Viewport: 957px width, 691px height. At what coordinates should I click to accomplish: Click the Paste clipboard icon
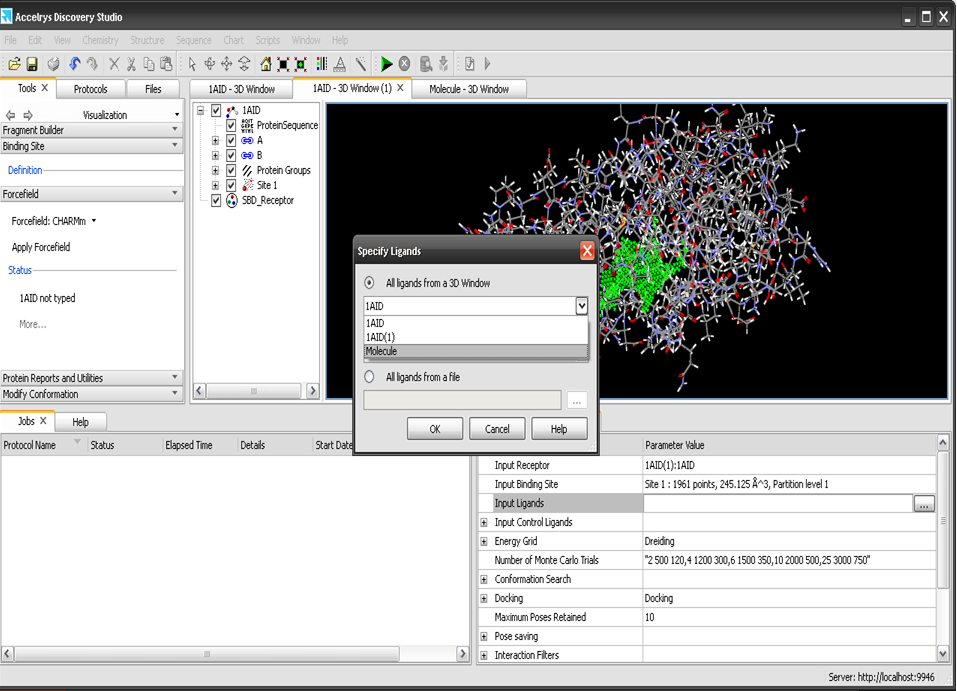(x=166, y=64)
